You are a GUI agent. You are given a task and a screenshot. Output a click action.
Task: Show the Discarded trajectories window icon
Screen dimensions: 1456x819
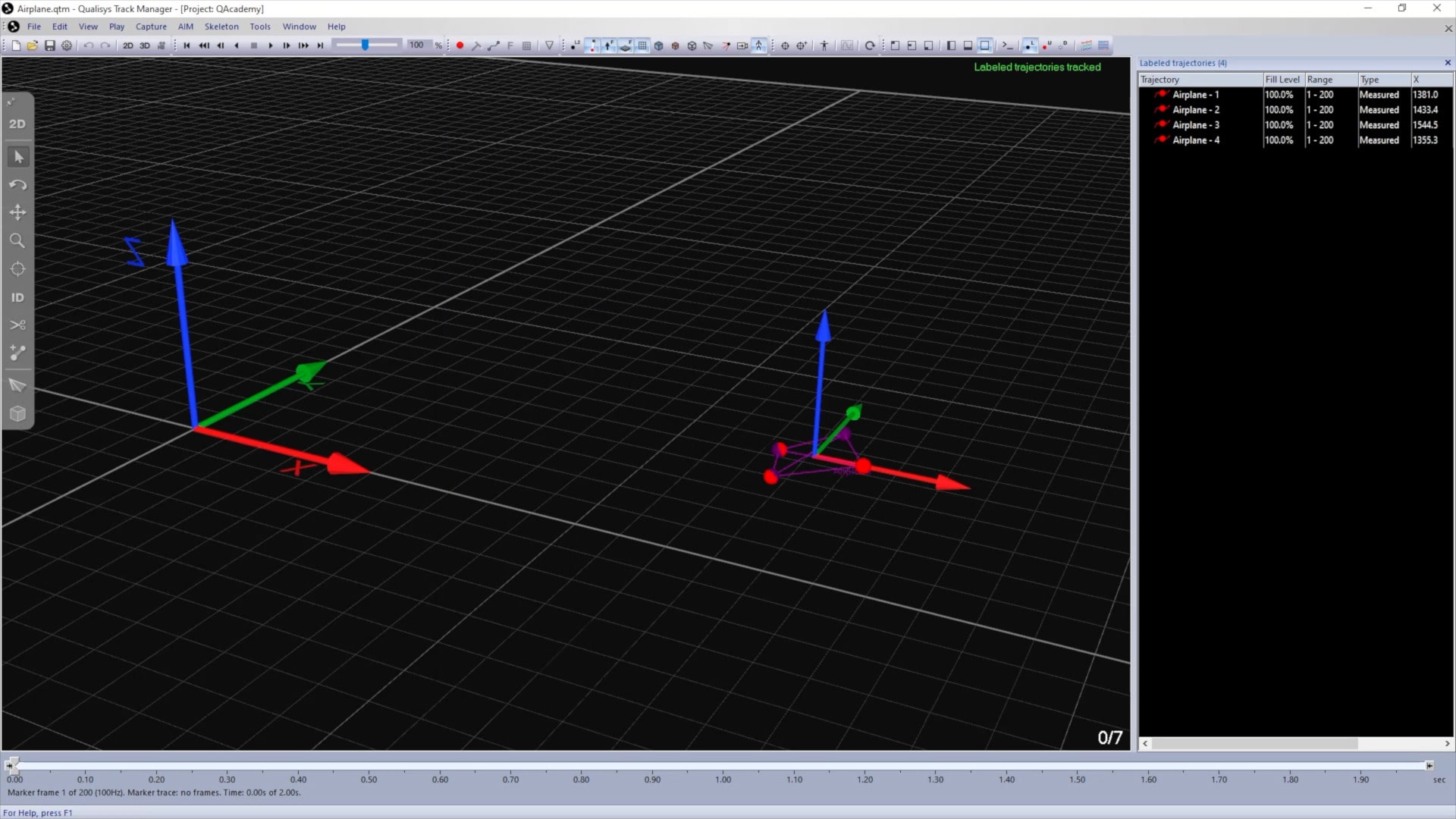coord(1063,45)
